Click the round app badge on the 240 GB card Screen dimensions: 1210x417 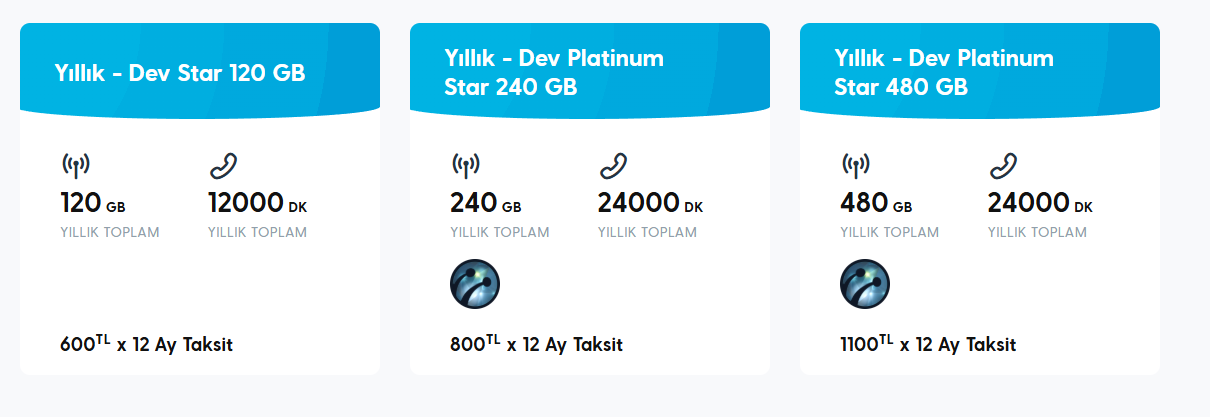pyautogui.click(x=475, y=284)
